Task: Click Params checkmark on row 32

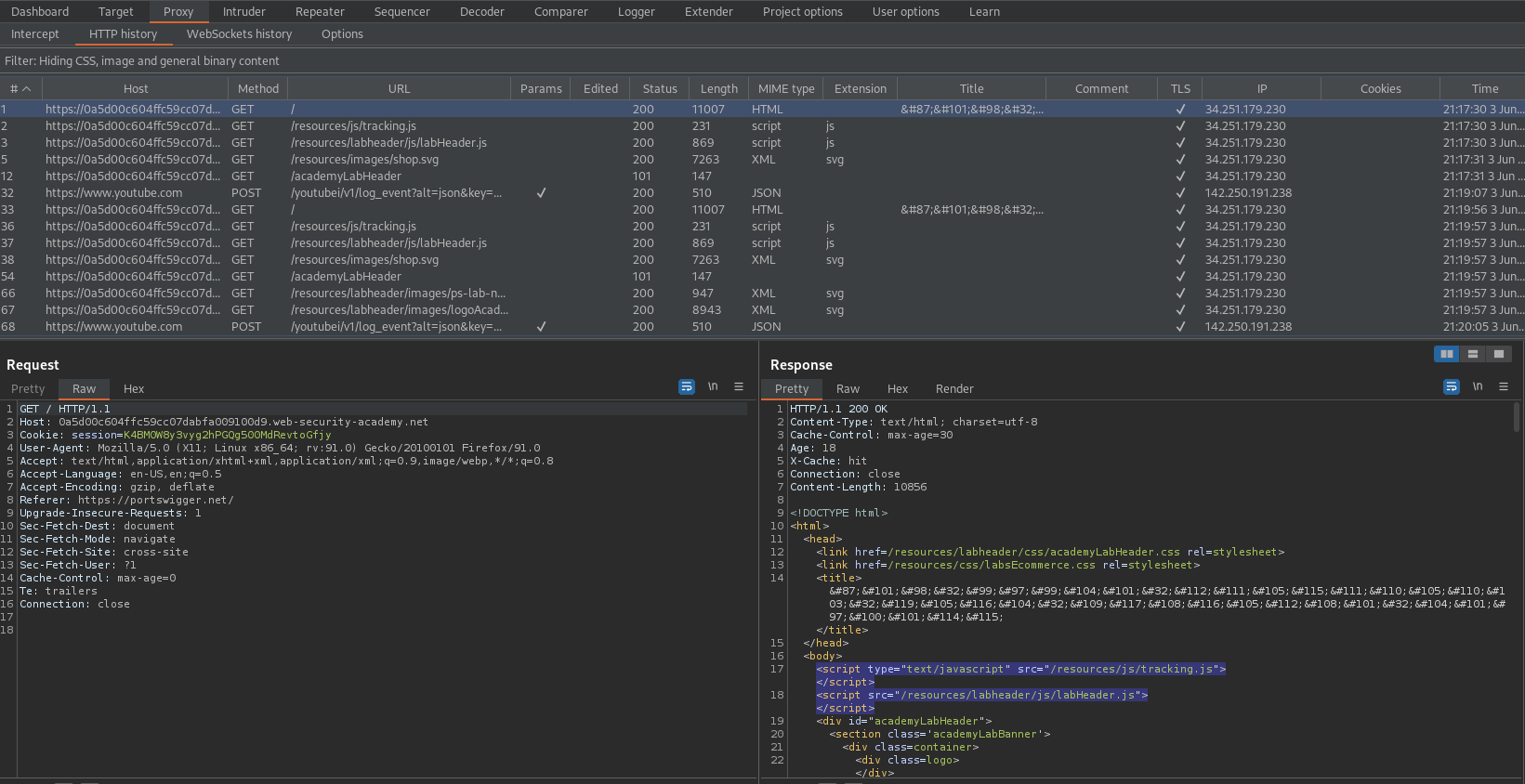Action: [x=541, y=193]
